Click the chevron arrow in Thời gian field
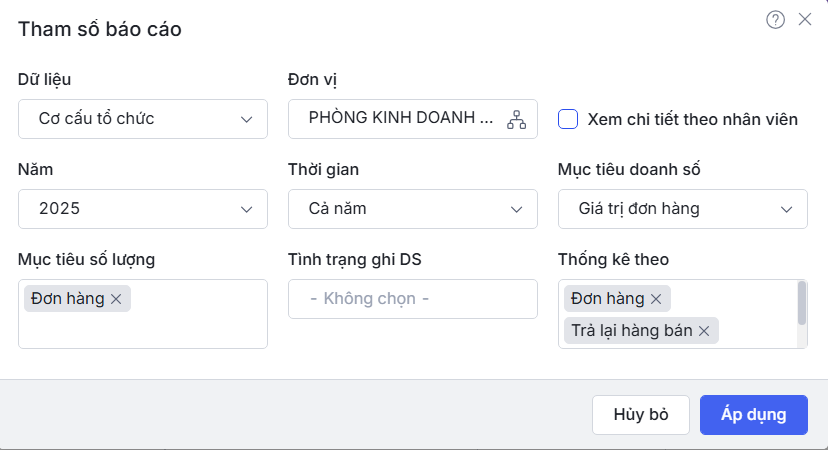Screen dimensions: 828x450 point(517,209)
